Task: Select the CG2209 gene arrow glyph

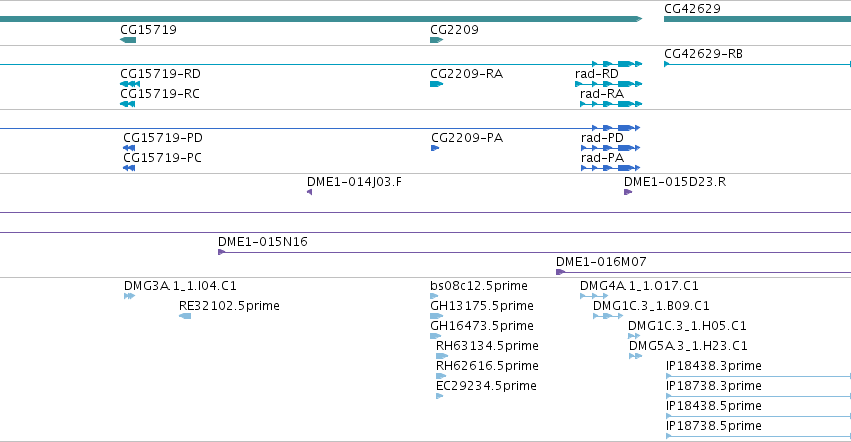Action: coord(436,40)
